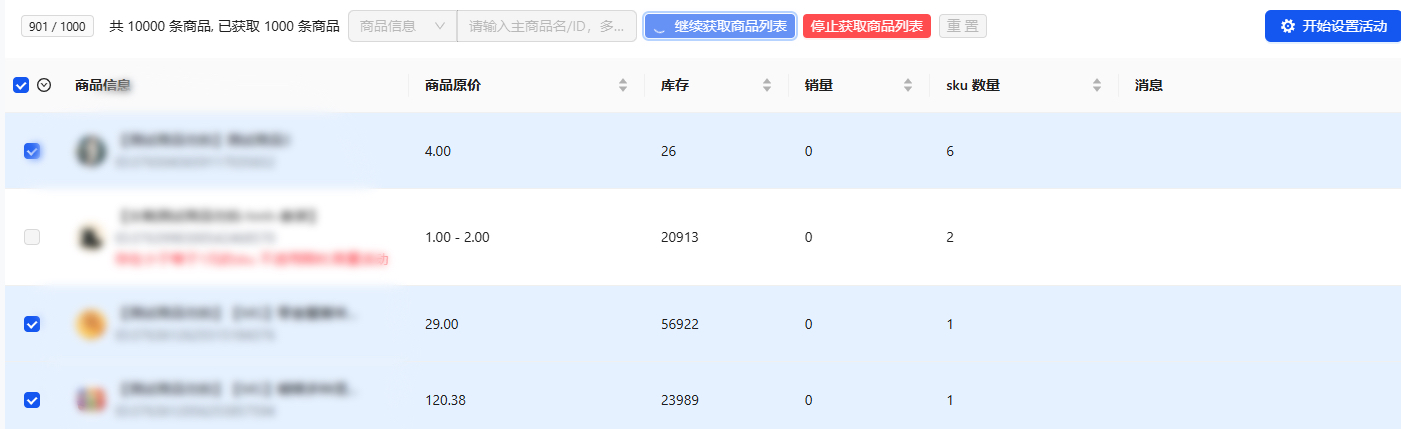Image resolution: width=1401 pixels, height=429 pixels.
Task: Sort by 库存 column arrows
Action: [767, 85]
